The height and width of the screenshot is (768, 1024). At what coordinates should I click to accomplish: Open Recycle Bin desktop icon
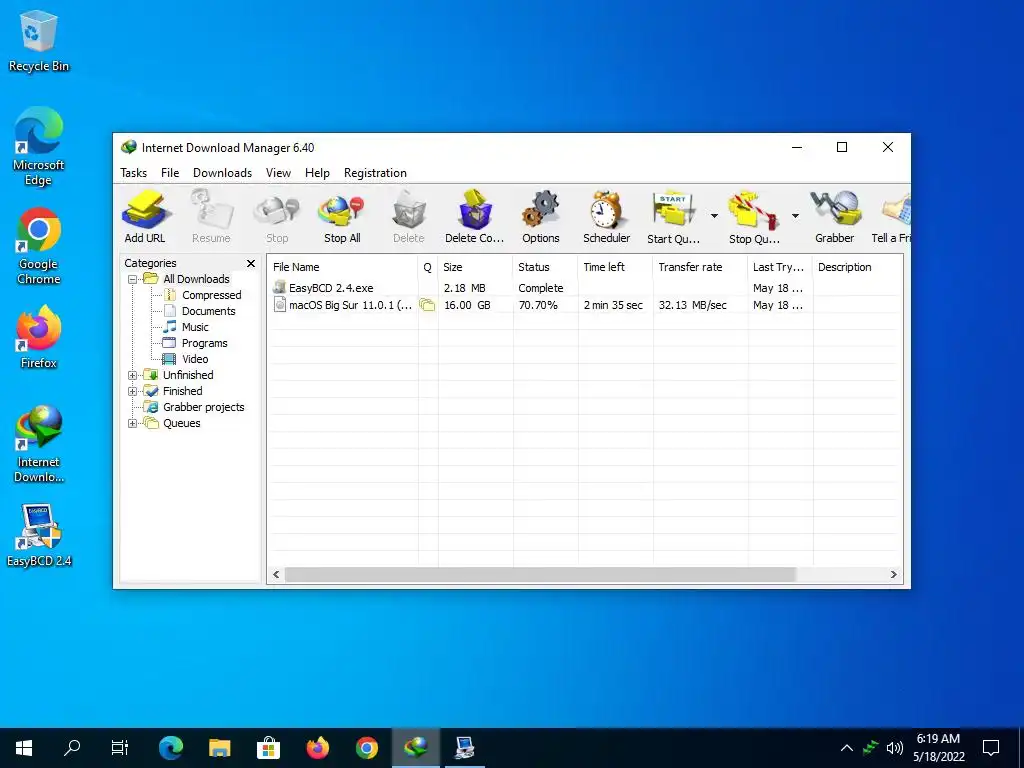tap(39, 41)
